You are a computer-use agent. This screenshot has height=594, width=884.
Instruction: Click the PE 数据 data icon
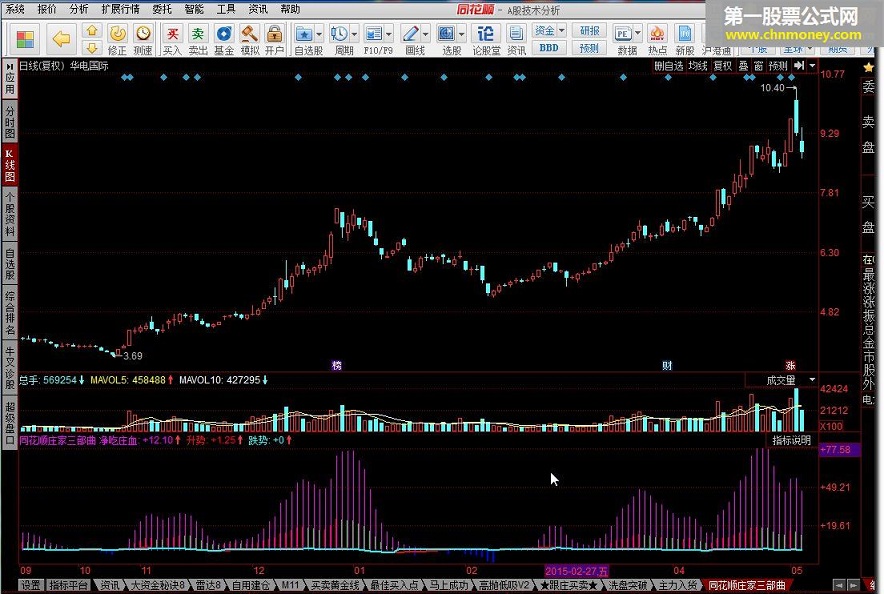622,34
